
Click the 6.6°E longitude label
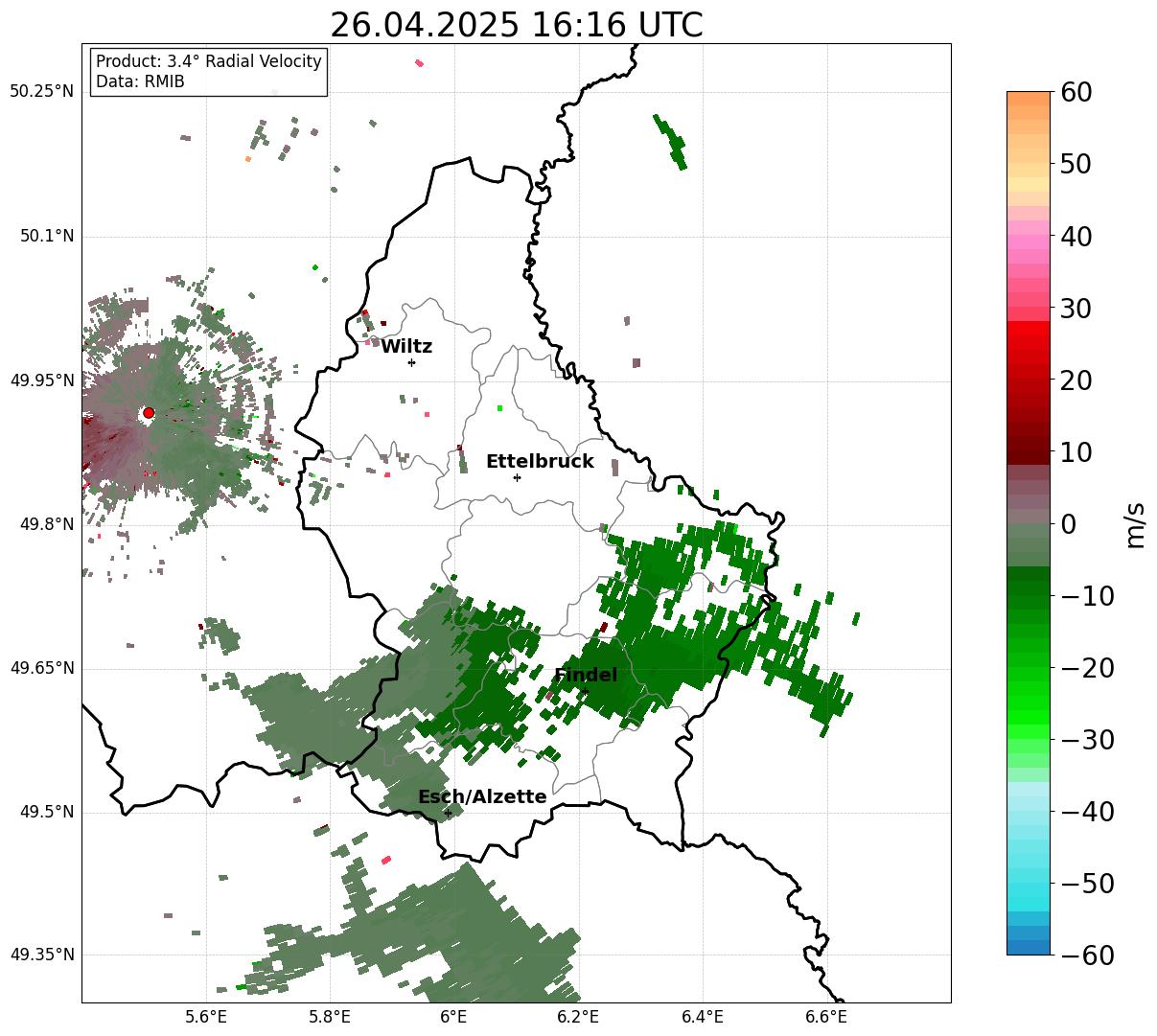click(x=826, y=1017)
